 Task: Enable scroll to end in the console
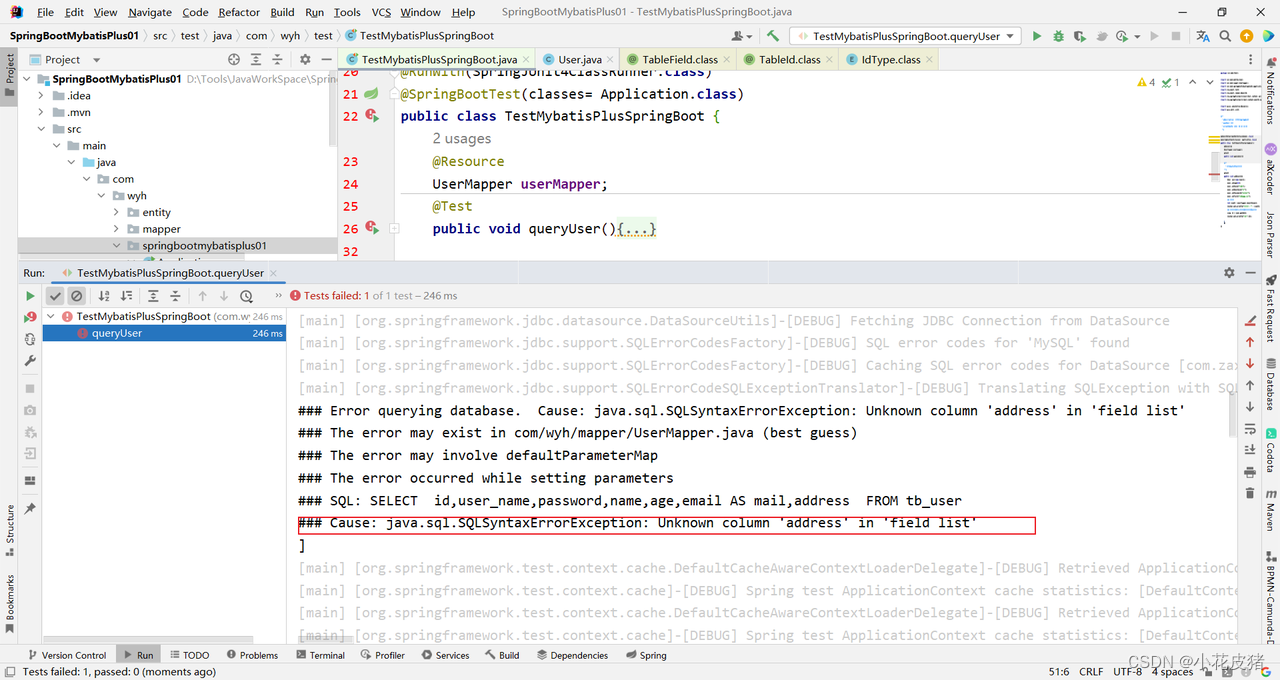point(1250,450)
